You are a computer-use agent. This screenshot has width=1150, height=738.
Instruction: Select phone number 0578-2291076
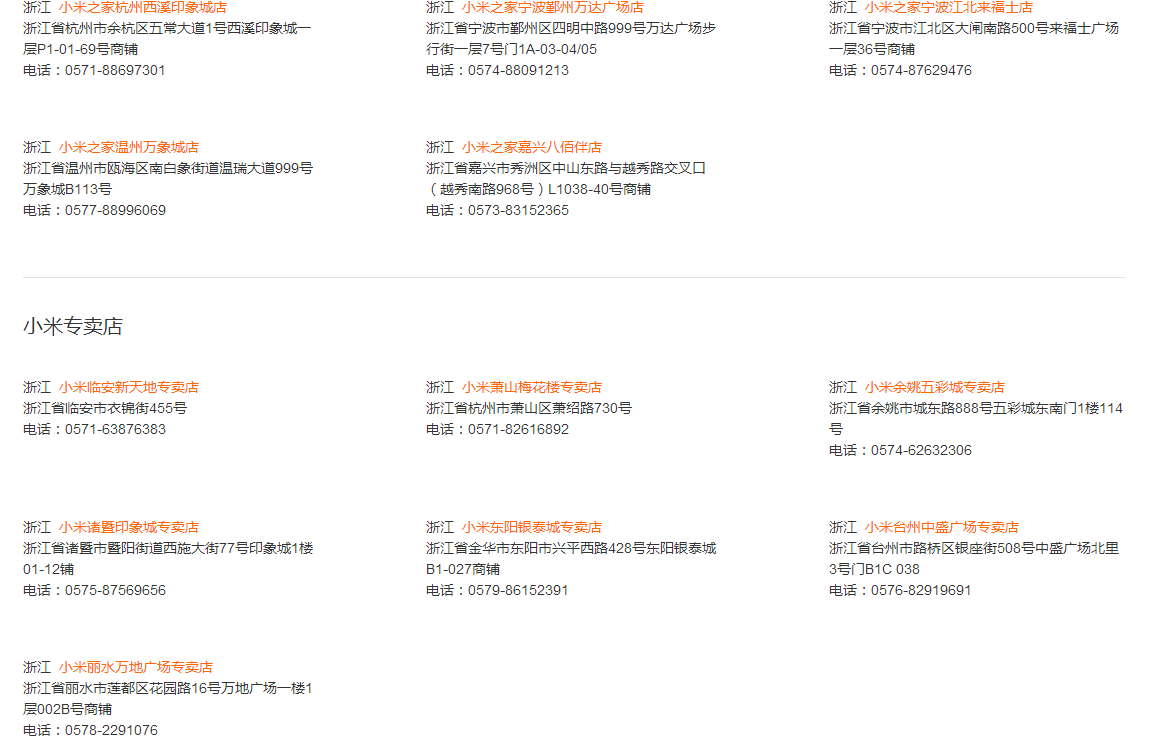coord(111,731)
